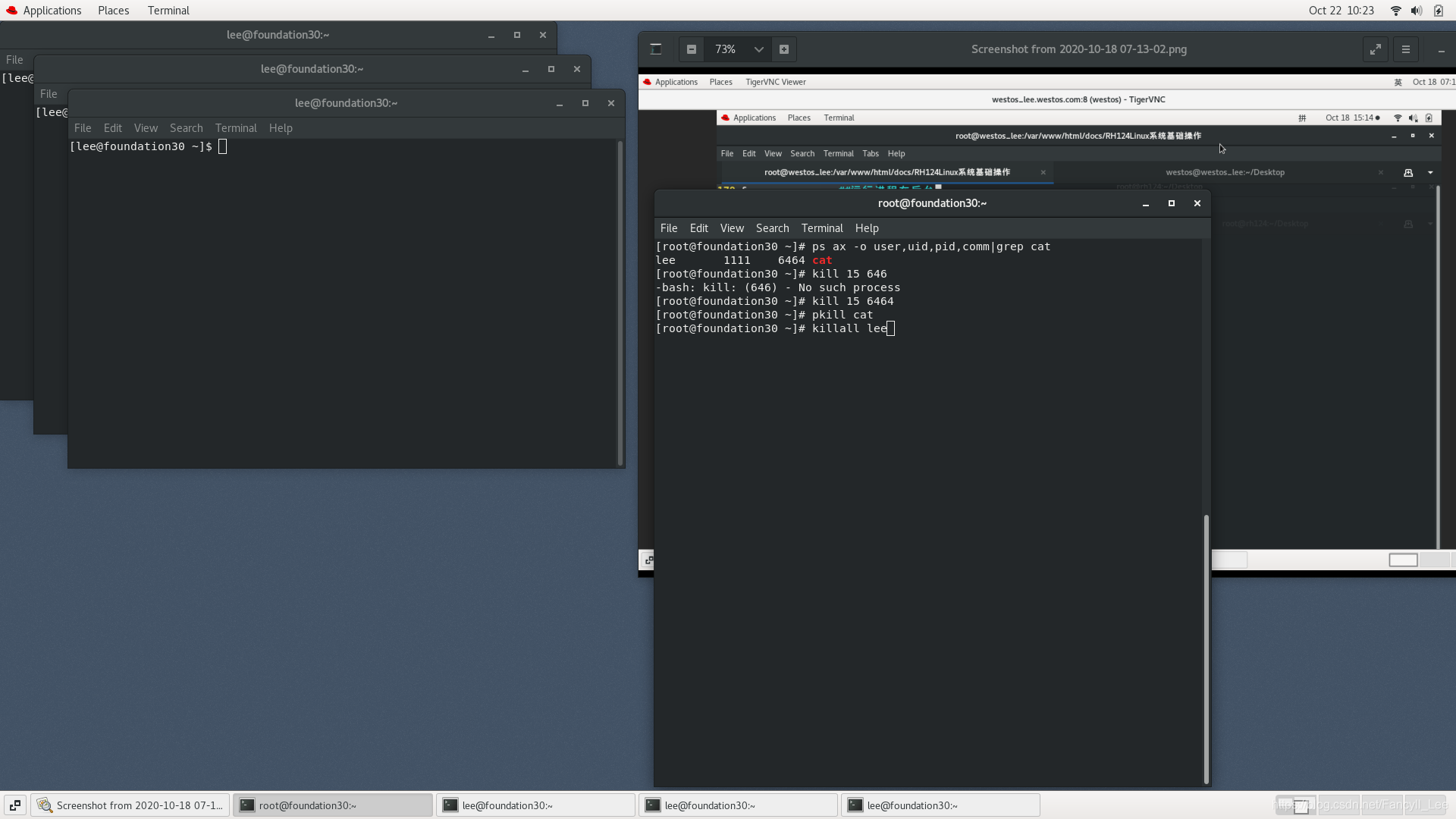The image size is (1456, 819).
Task: Click the battery status icon in top bar
Action: 1438,11
